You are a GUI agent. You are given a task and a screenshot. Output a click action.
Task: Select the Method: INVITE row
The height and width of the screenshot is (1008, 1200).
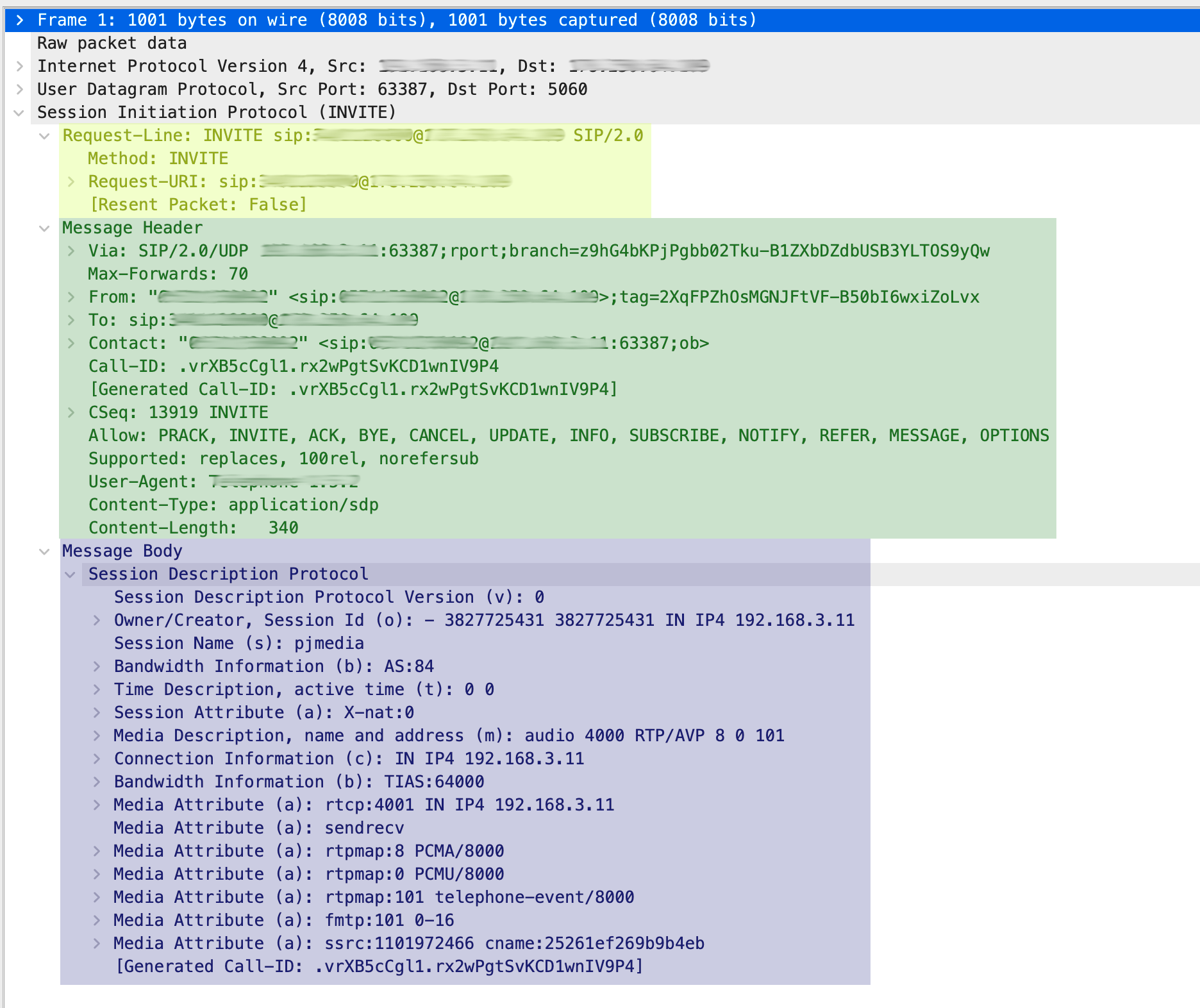tap(158, 158)
